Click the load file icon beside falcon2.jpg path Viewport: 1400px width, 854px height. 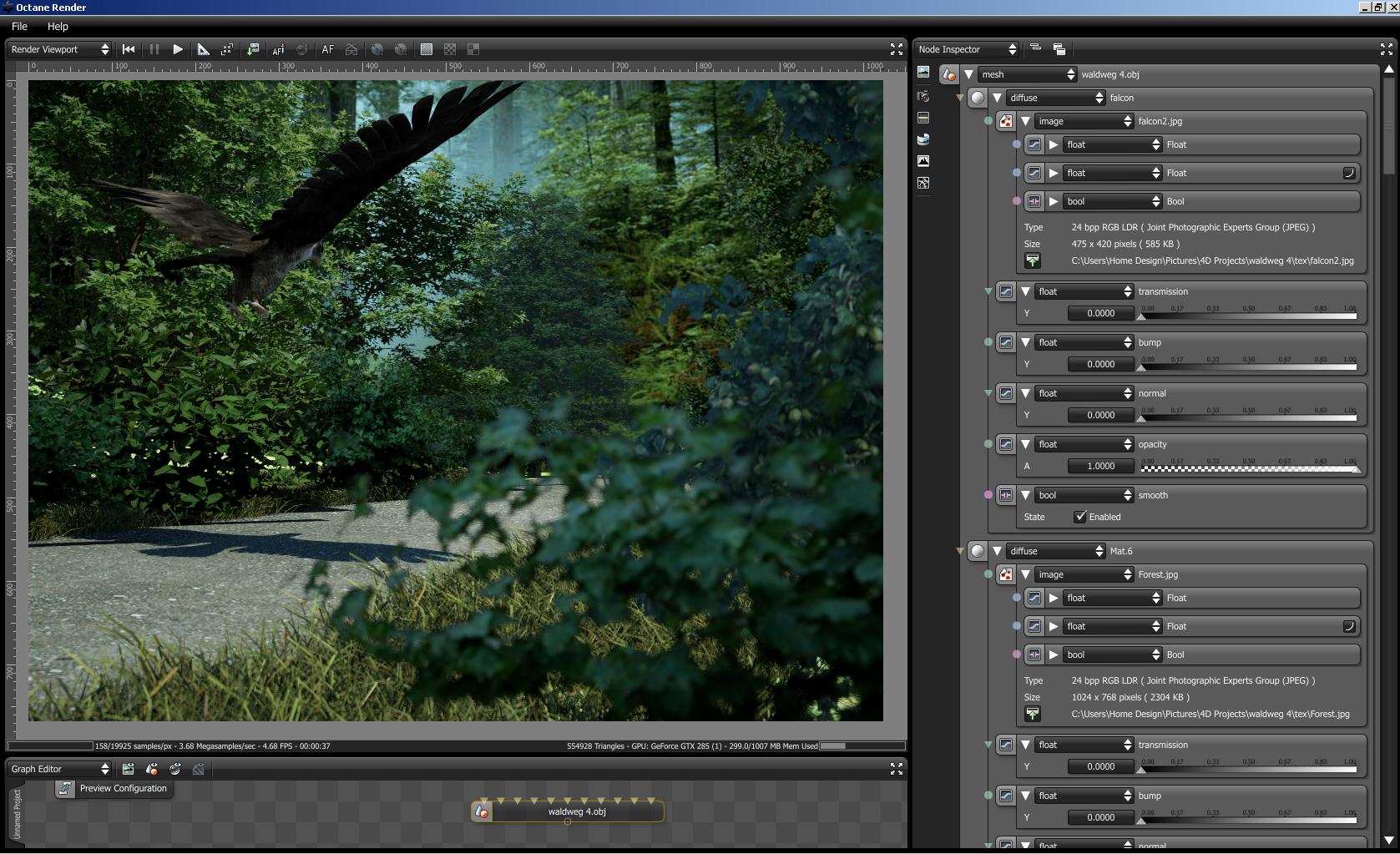pyautogui.click(x=1033, y=260)
